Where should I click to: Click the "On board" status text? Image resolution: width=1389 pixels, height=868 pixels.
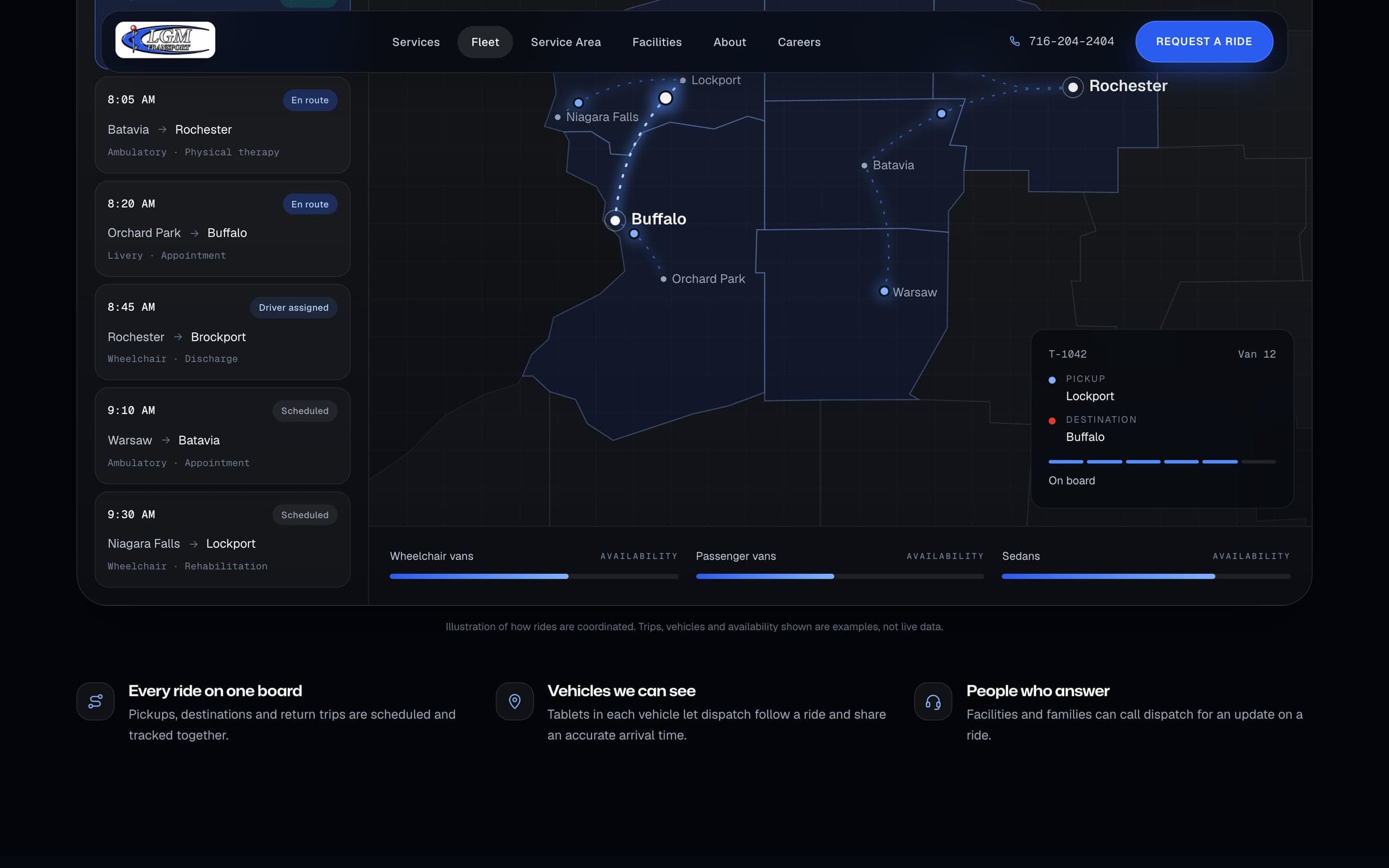tap(1072, 481)
